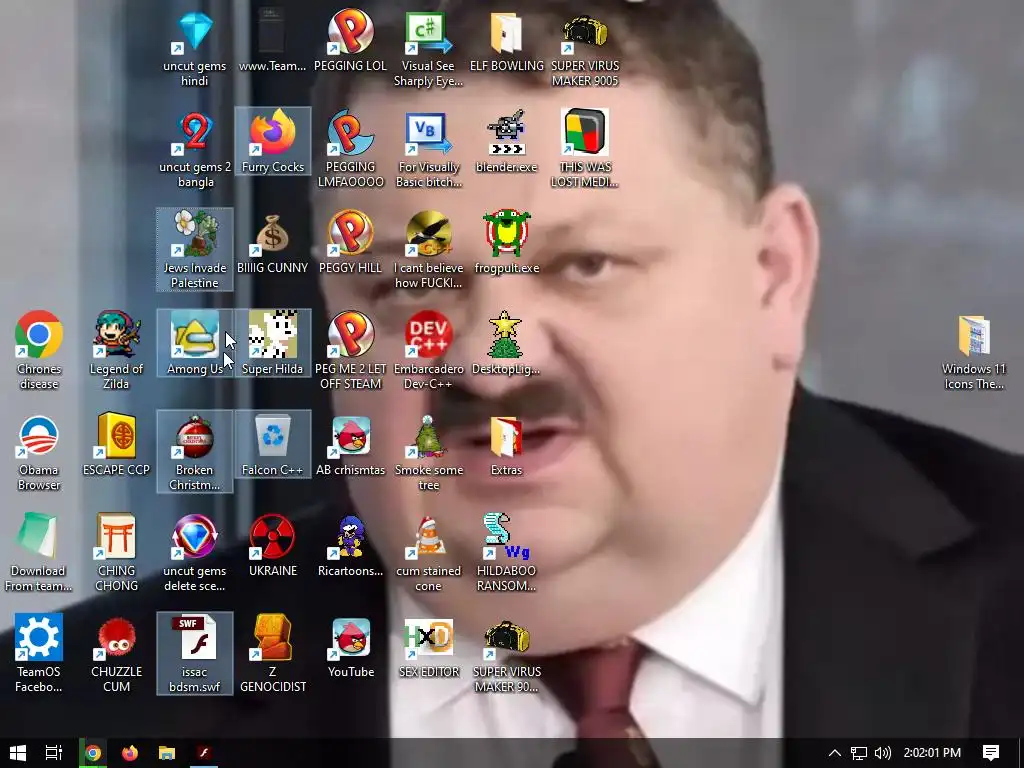
Task: Open the Windows Start menu
Action: click(x=18, y=753)
